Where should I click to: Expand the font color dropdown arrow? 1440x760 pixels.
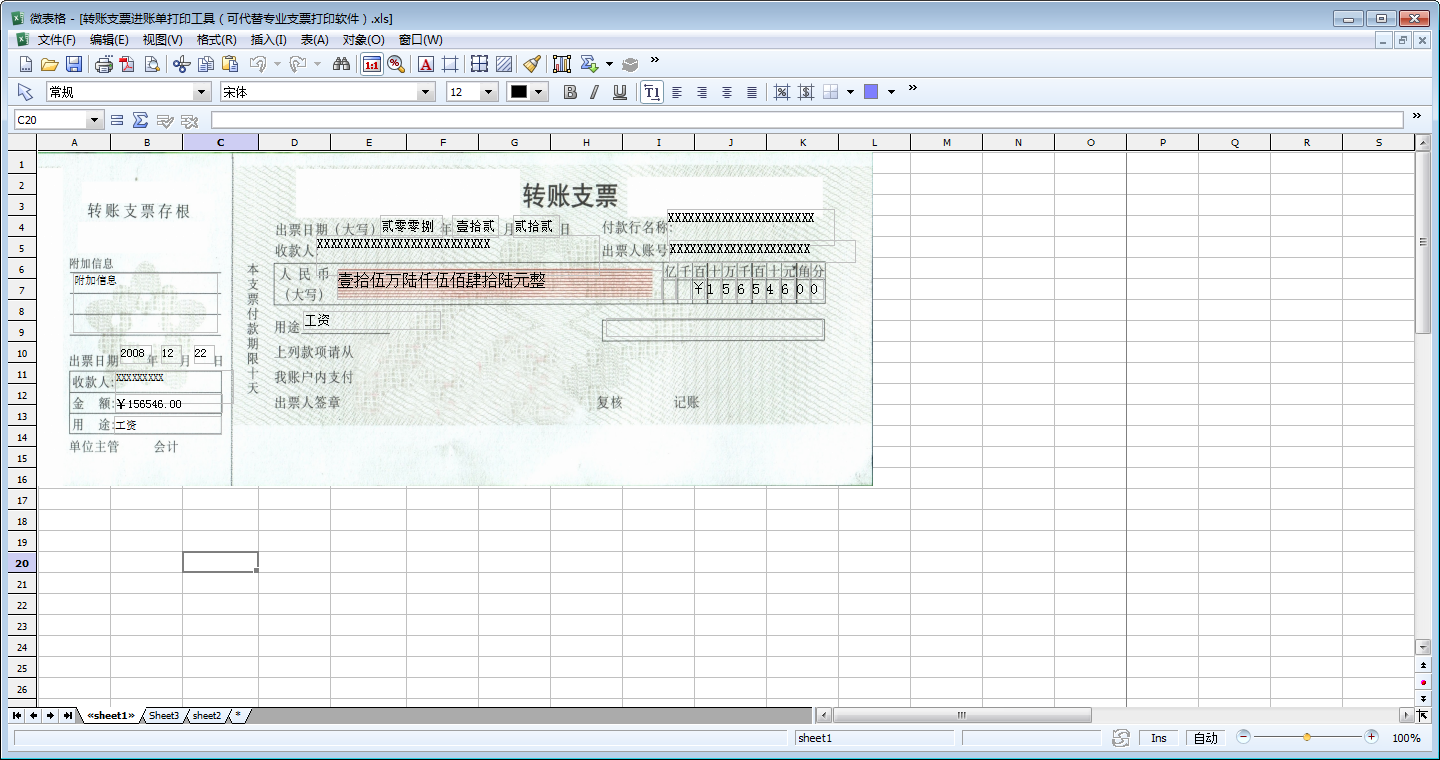tap(540, 92)
